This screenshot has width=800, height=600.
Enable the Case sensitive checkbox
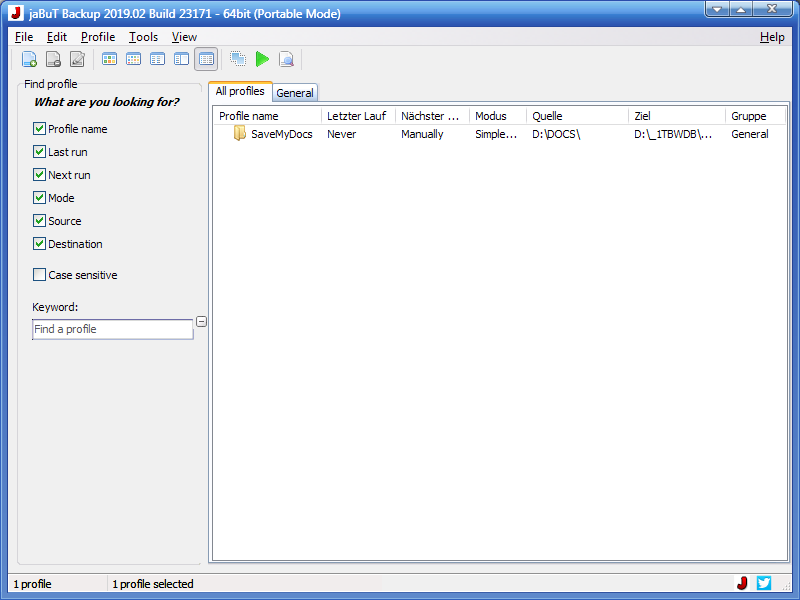click(39, 274)
